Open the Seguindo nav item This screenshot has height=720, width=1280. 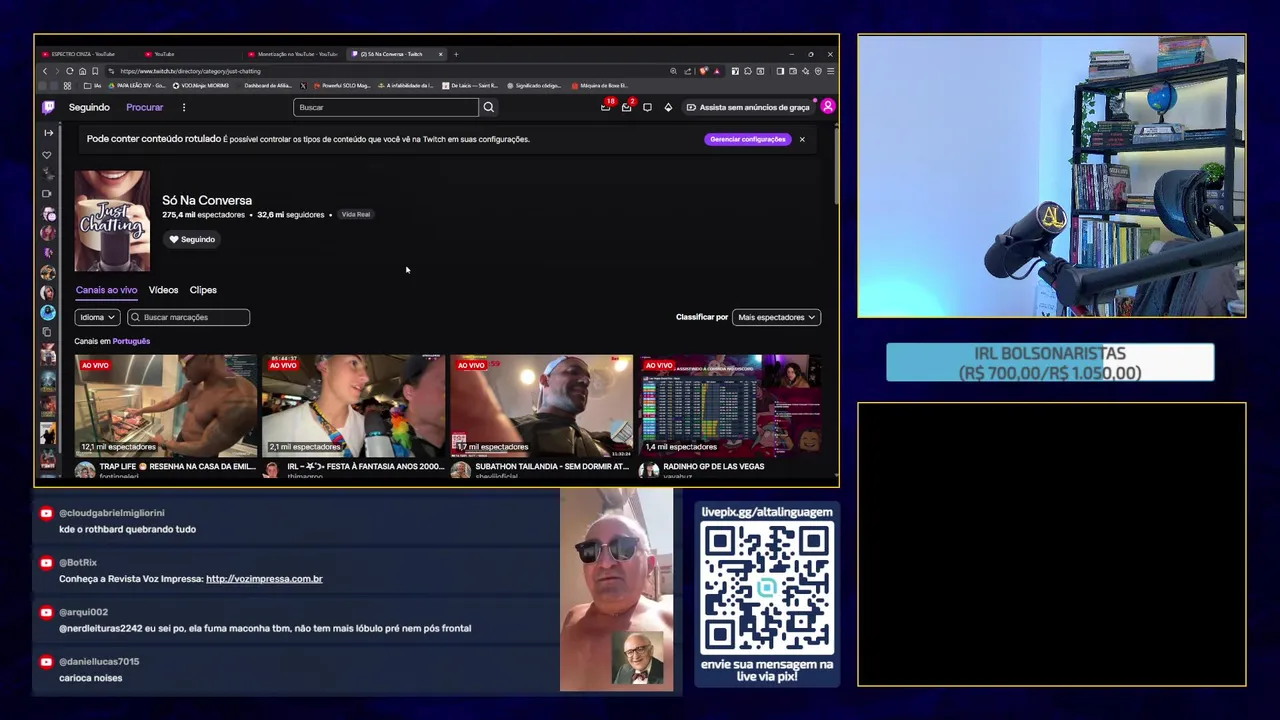coord(89,107)
